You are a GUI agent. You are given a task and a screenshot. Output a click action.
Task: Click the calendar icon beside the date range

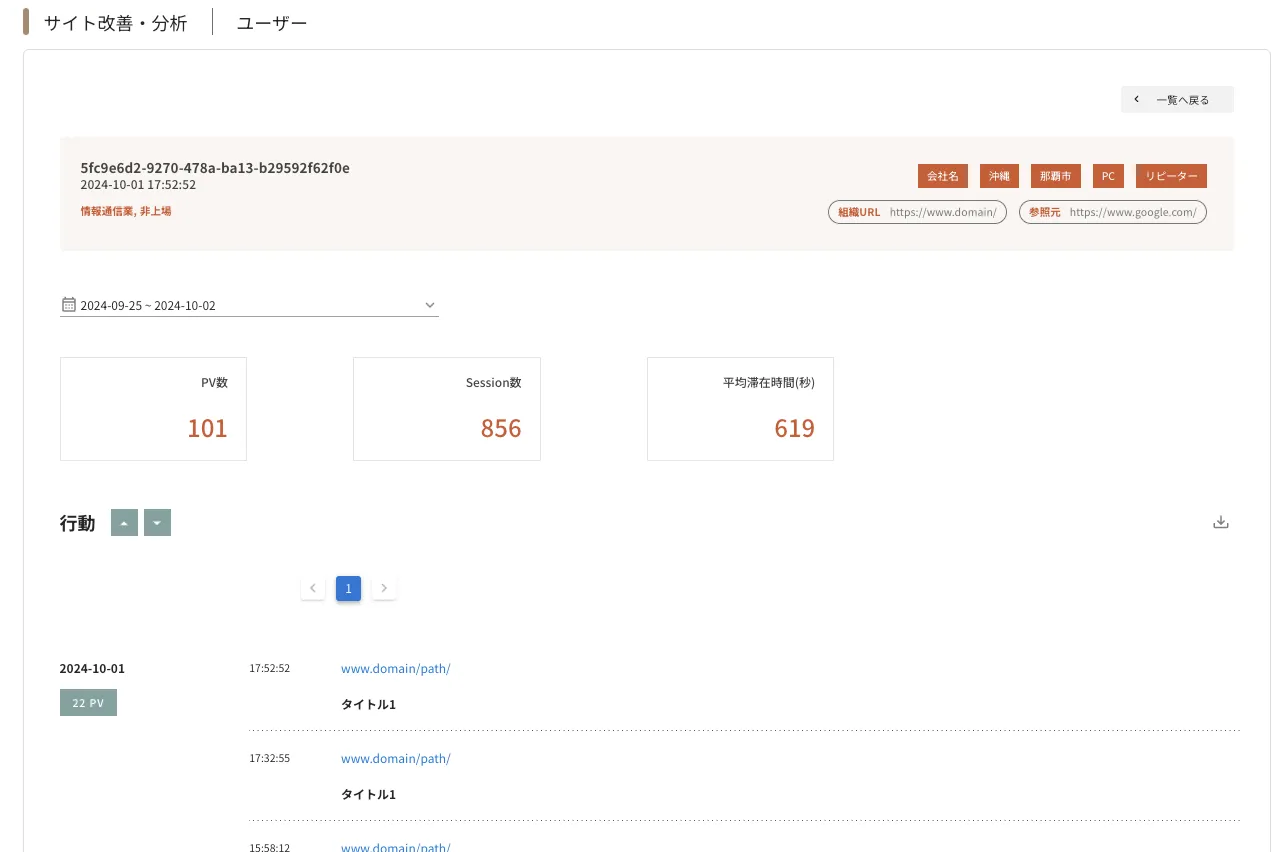coord(69,305)
